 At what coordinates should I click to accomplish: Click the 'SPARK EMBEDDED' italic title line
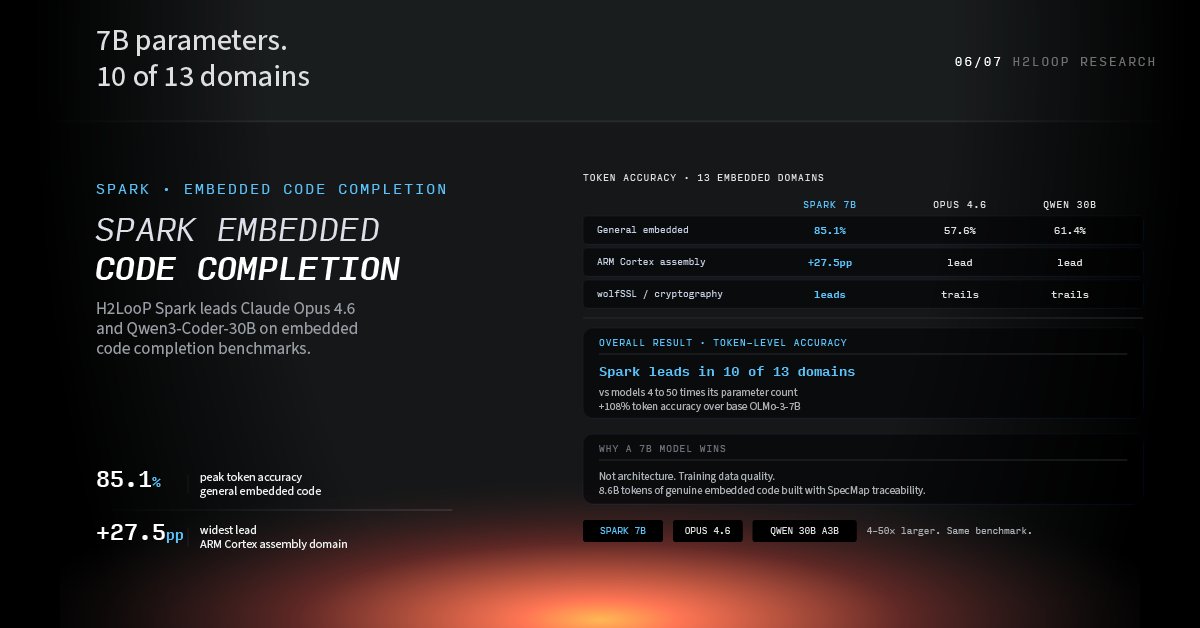click(x=238, y=230)
